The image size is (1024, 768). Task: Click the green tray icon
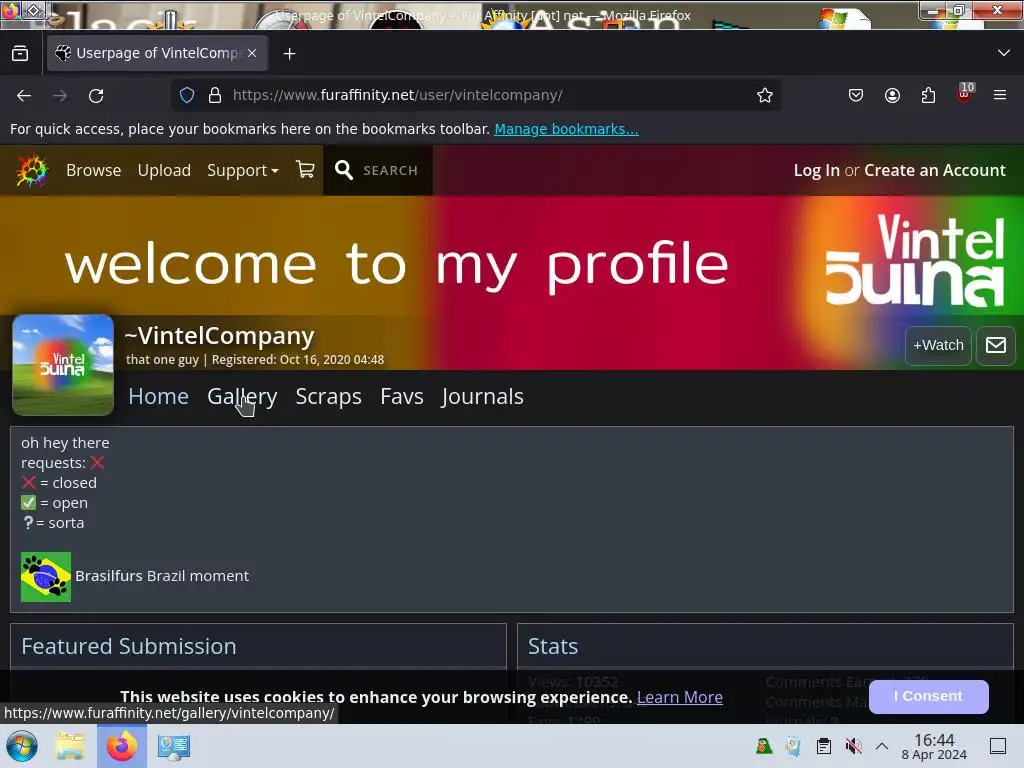763,746
